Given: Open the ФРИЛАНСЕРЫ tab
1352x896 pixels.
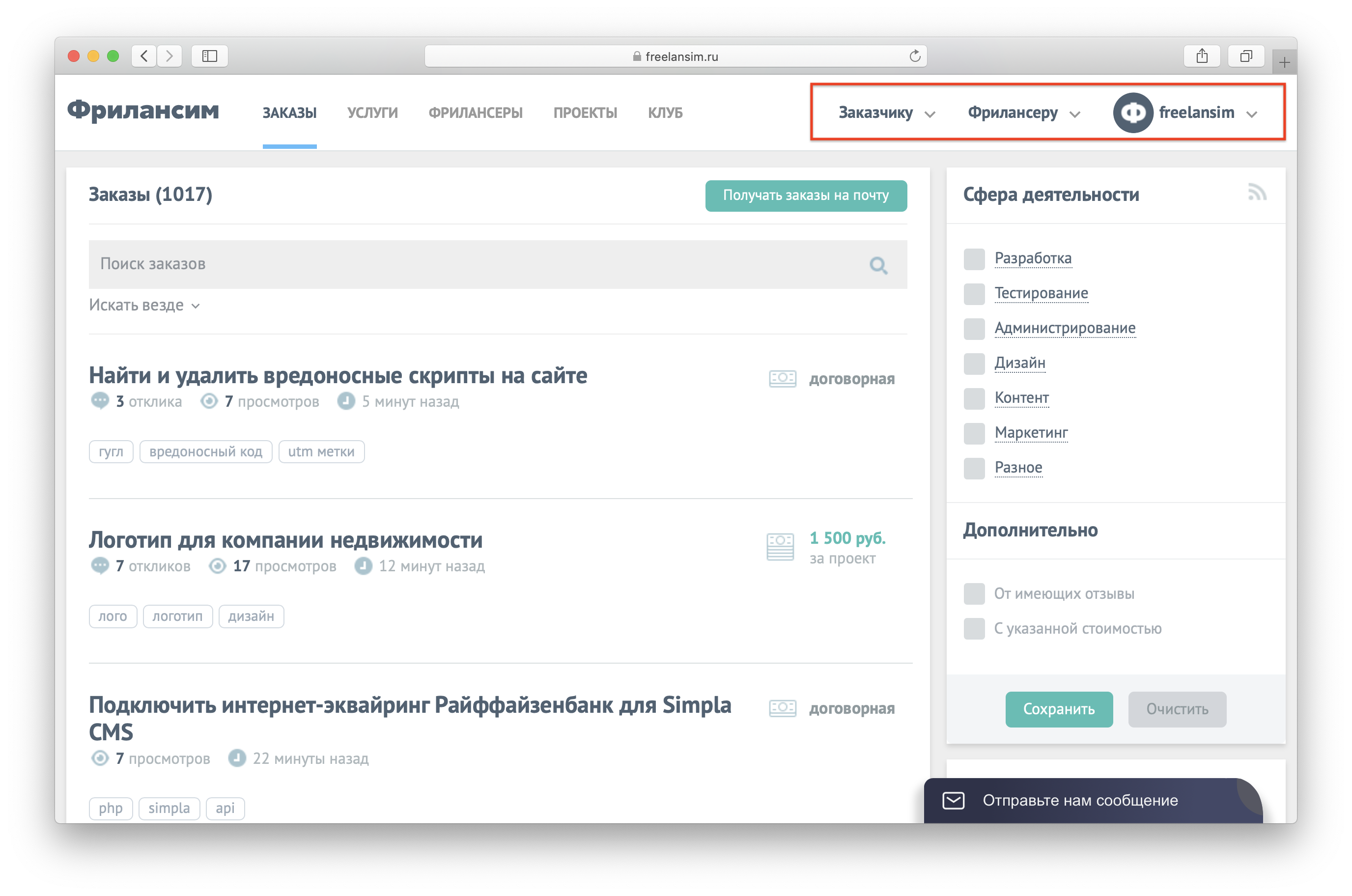Looking at the screenshot, I should pos(476,113).
